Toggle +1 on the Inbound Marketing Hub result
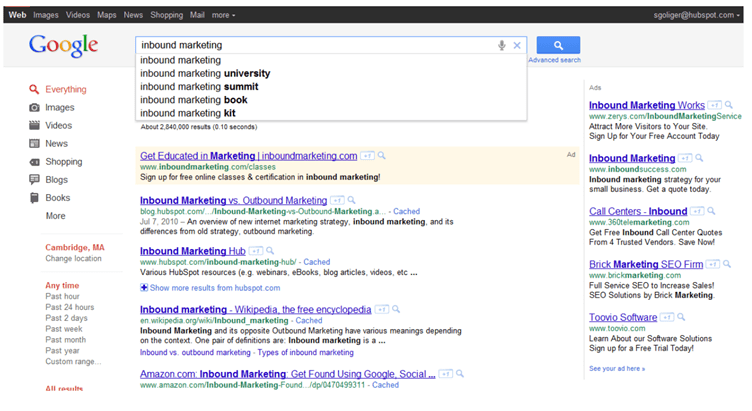The width and height of the screenshot is (752, 411). (x=257, y=251)
